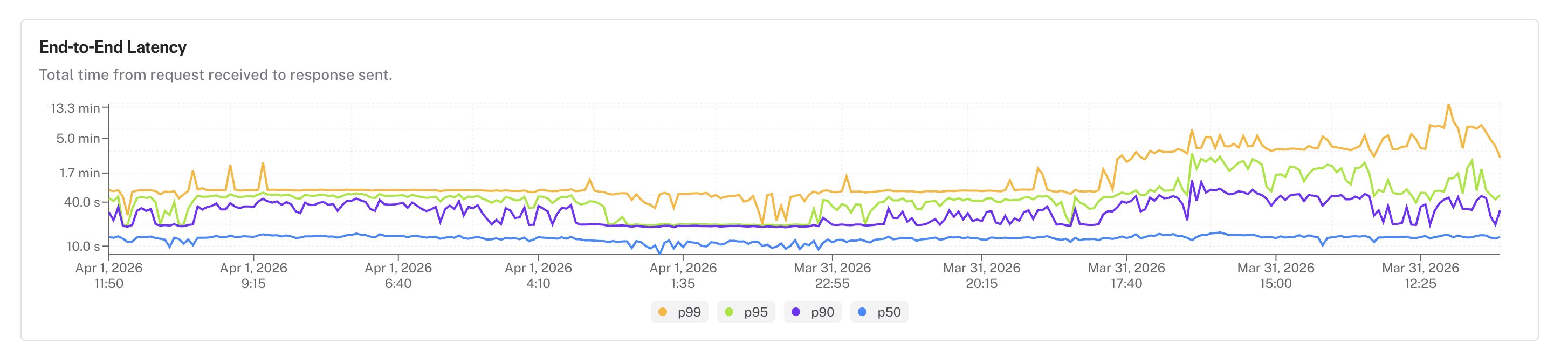Toggle the p99 series in legend
This screenshot has height=356, width=1568.
click(679, 312)
